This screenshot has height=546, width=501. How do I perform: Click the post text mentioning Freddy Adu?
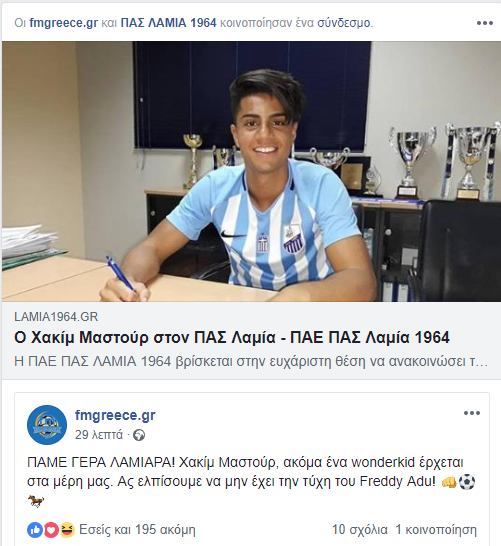pos(251,482)
